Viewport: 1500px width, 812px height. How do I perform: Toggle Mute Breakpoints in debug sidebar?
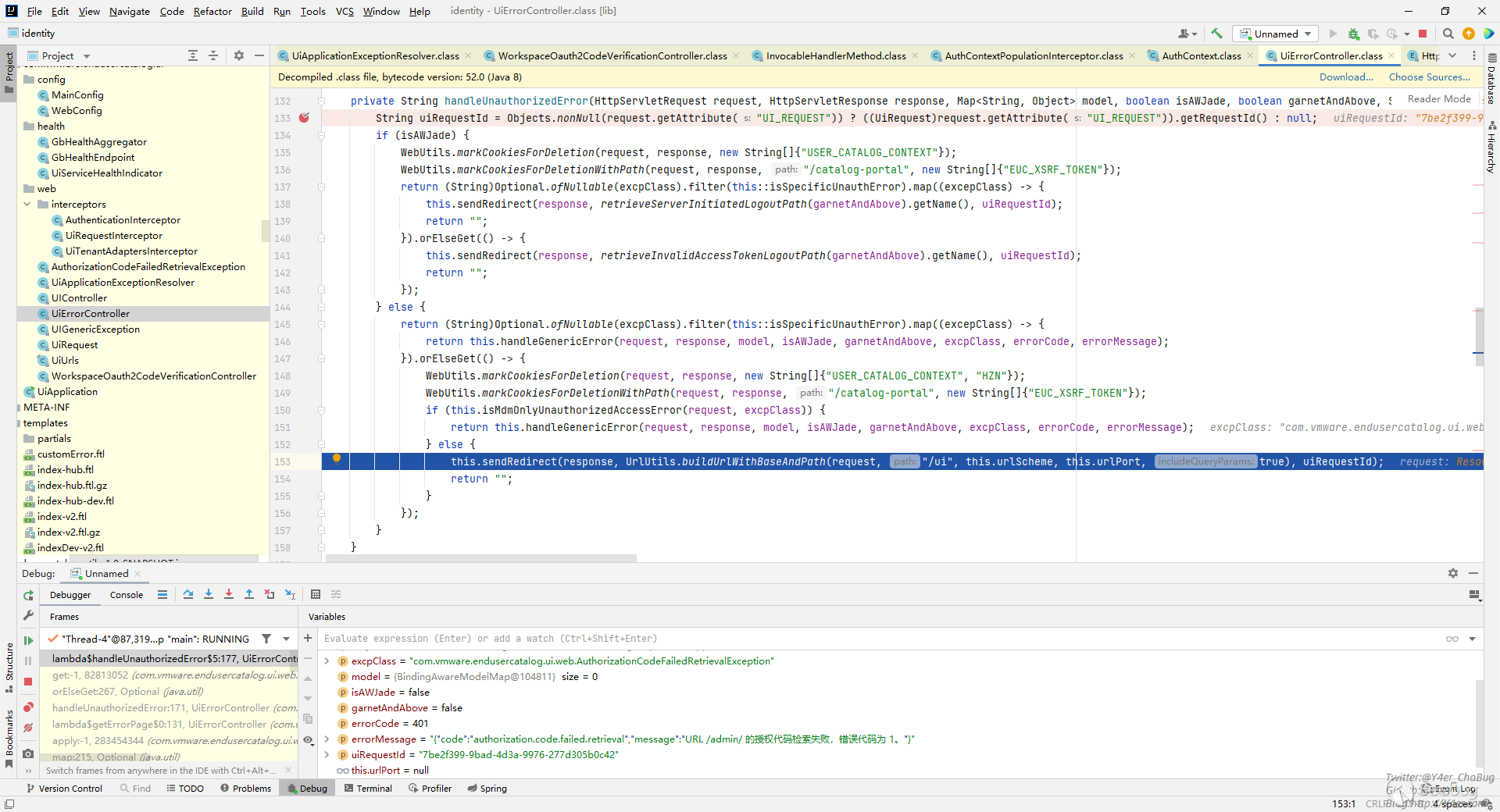(x=28, y=728)
